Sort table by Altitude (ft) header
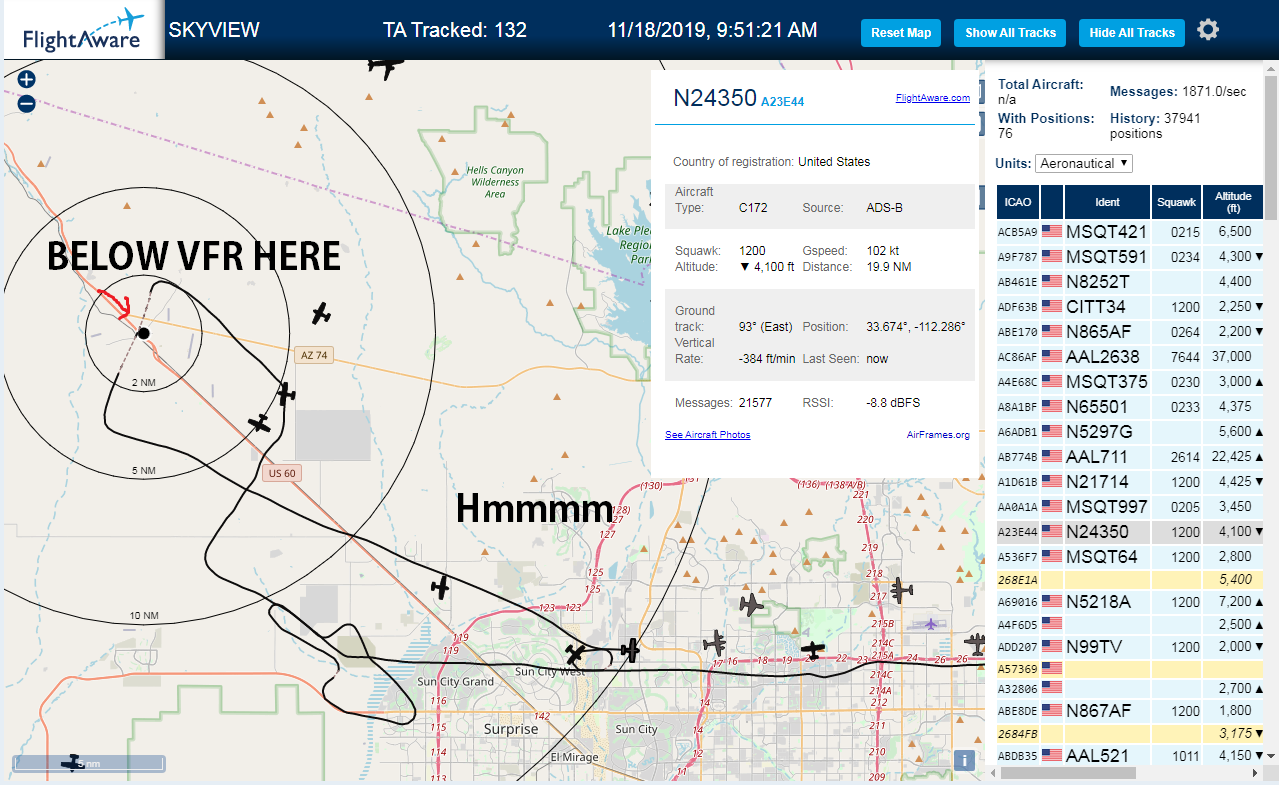This screenshot has width=1279, height=785. tap(1233, 202)
